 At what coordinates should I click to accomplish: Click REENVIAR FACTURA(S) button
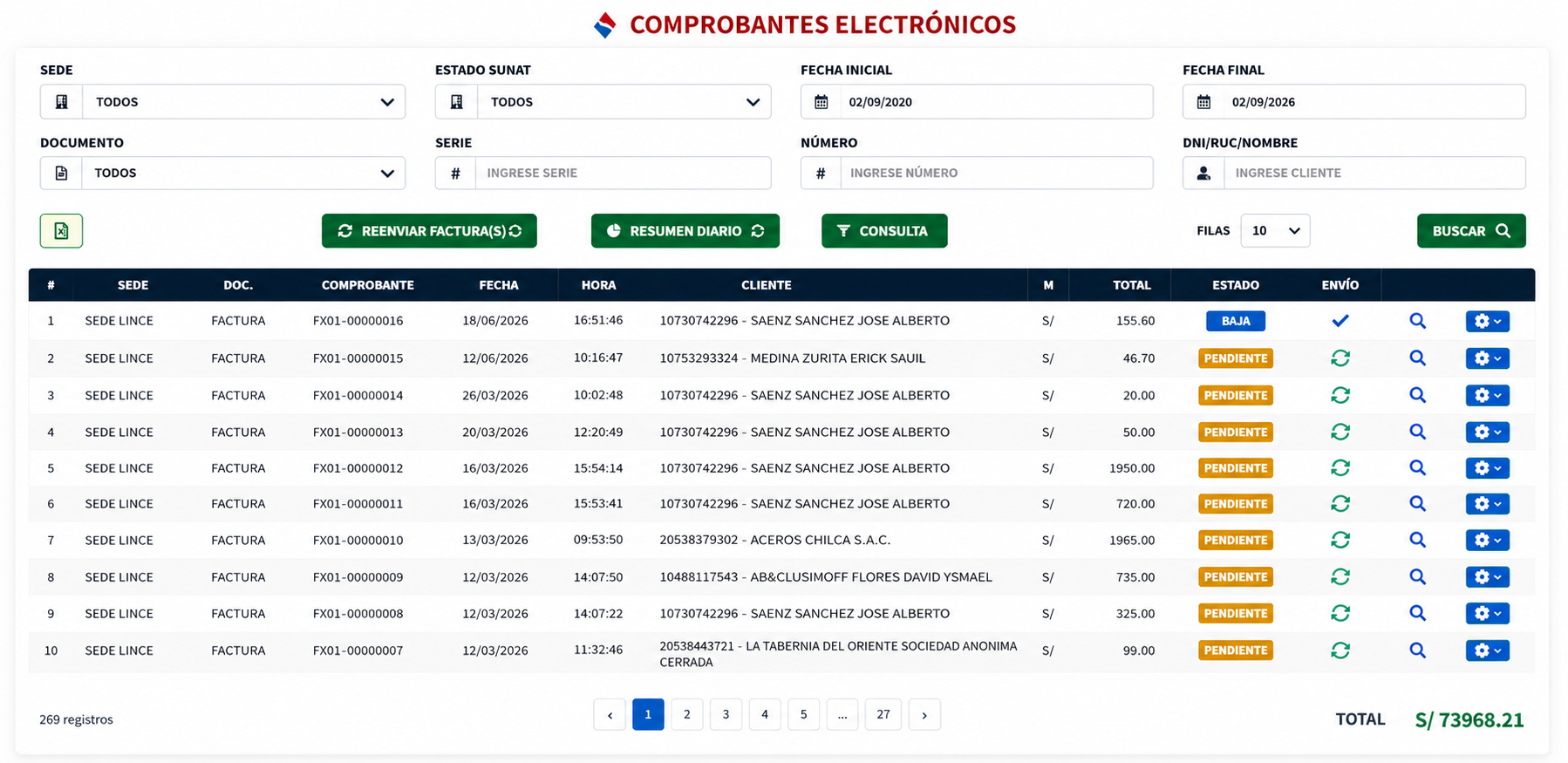(x=429, y=231)
